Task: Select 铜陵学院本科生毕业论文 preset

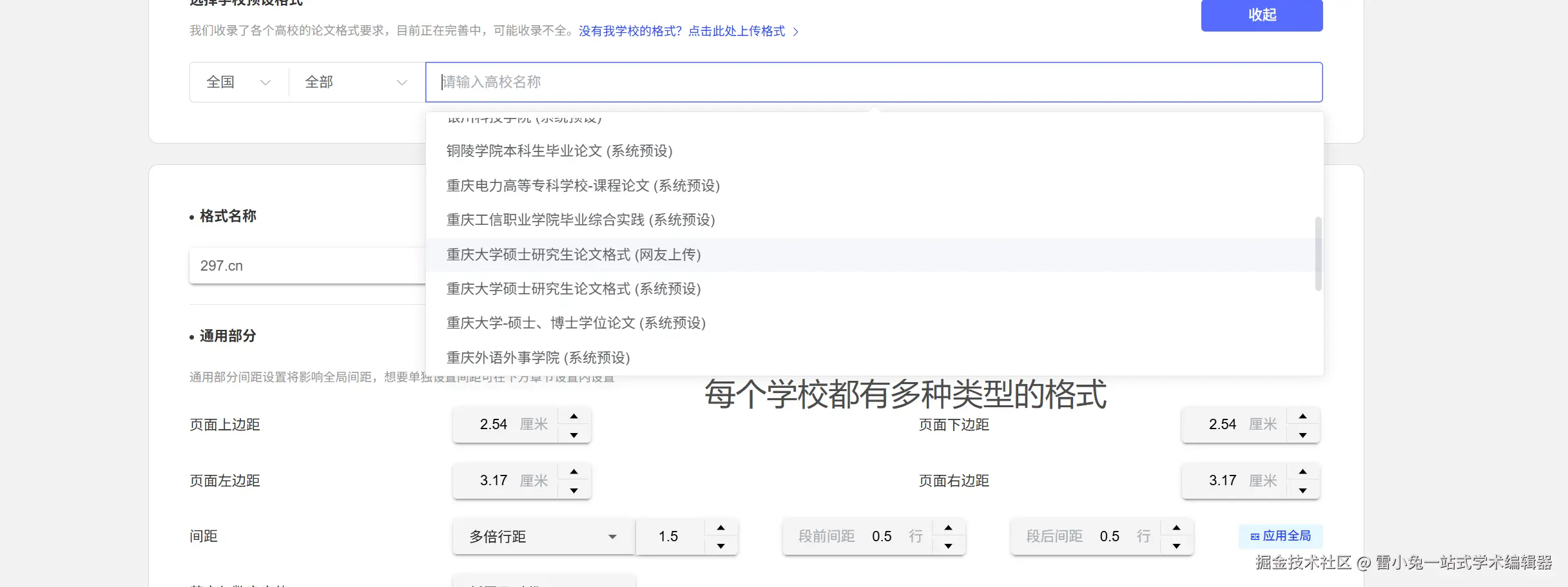Action: [x=558, y=151]
